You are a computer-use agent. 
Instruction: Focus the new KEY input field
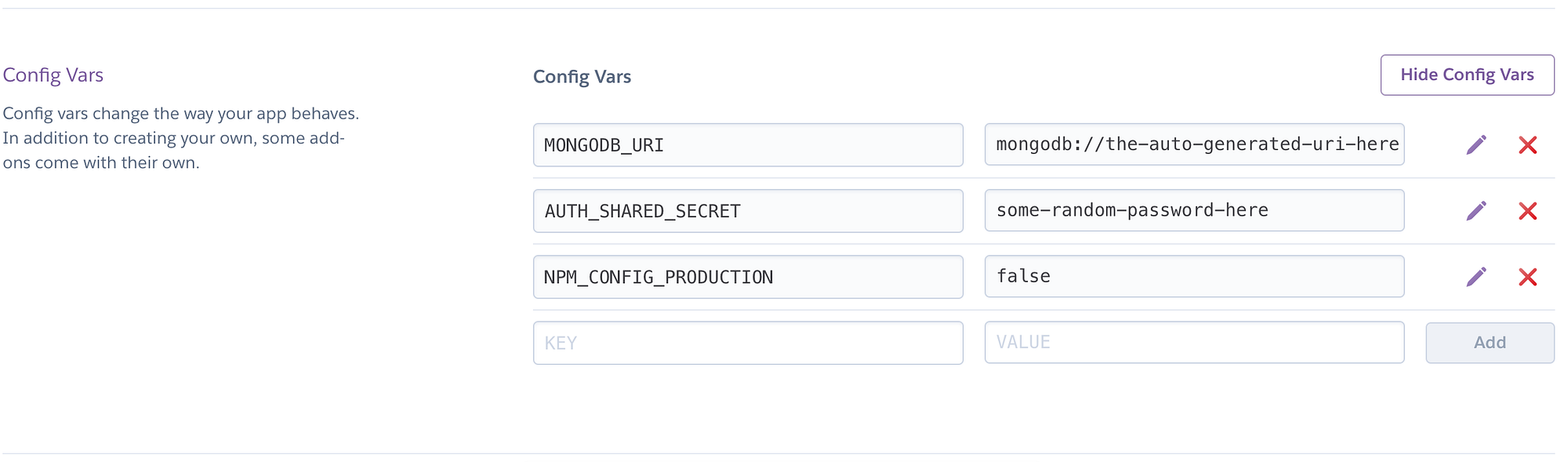(748, 343)
